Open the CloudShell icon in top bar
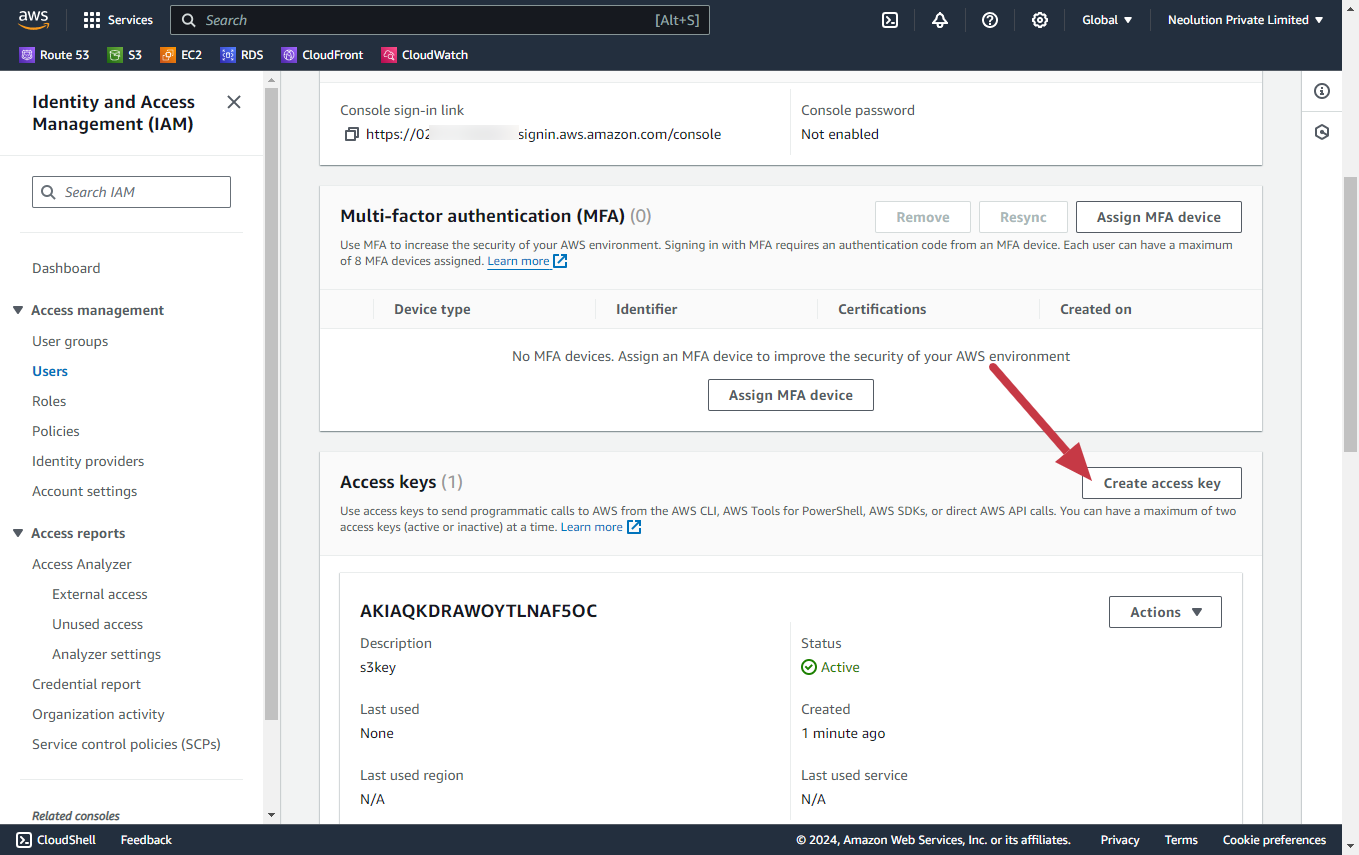Screen dimensions: 1359x855 coord(890,20)
